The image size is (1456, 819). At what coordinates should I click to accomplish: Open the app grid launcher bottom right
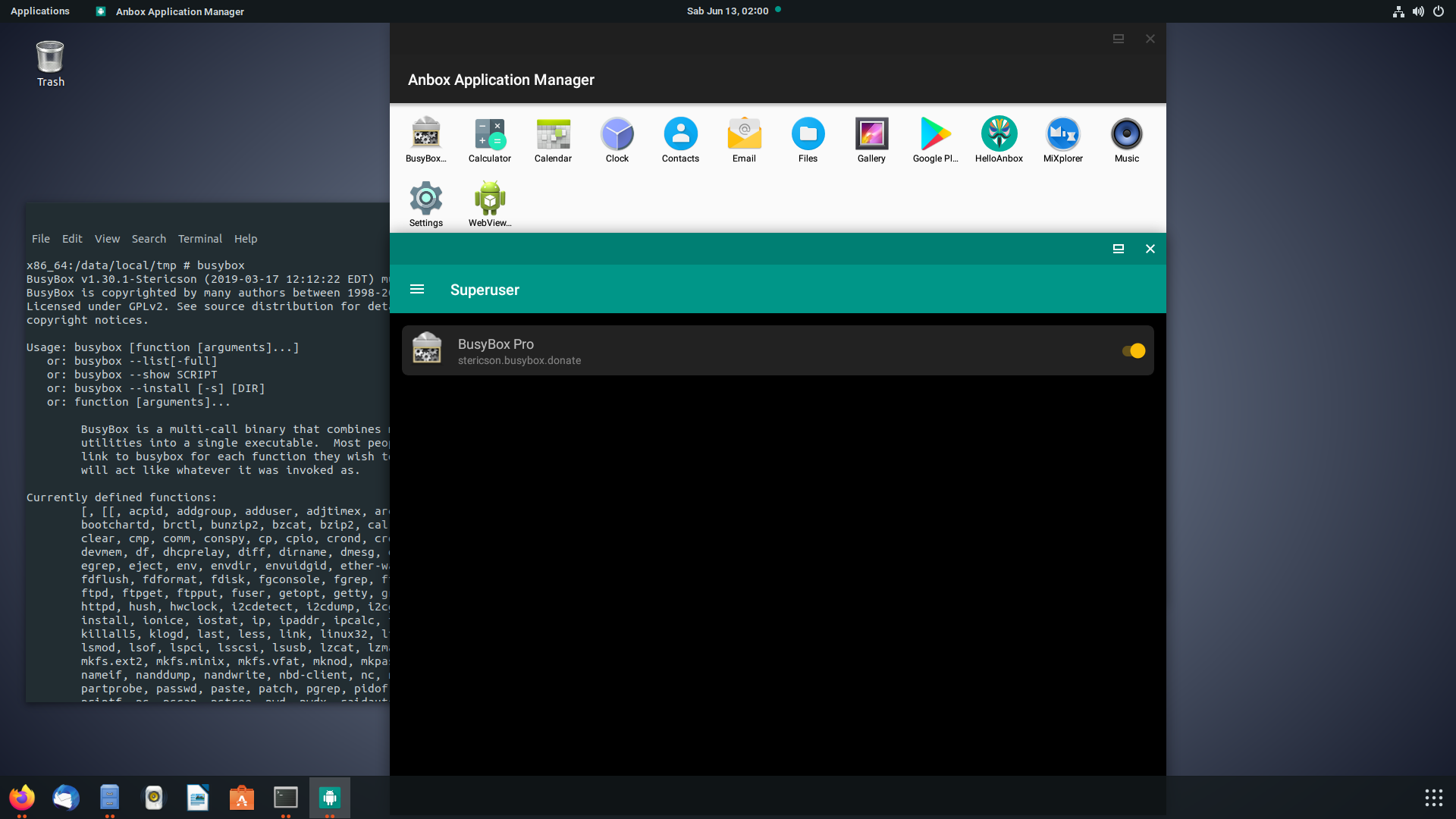(1432, 798)
